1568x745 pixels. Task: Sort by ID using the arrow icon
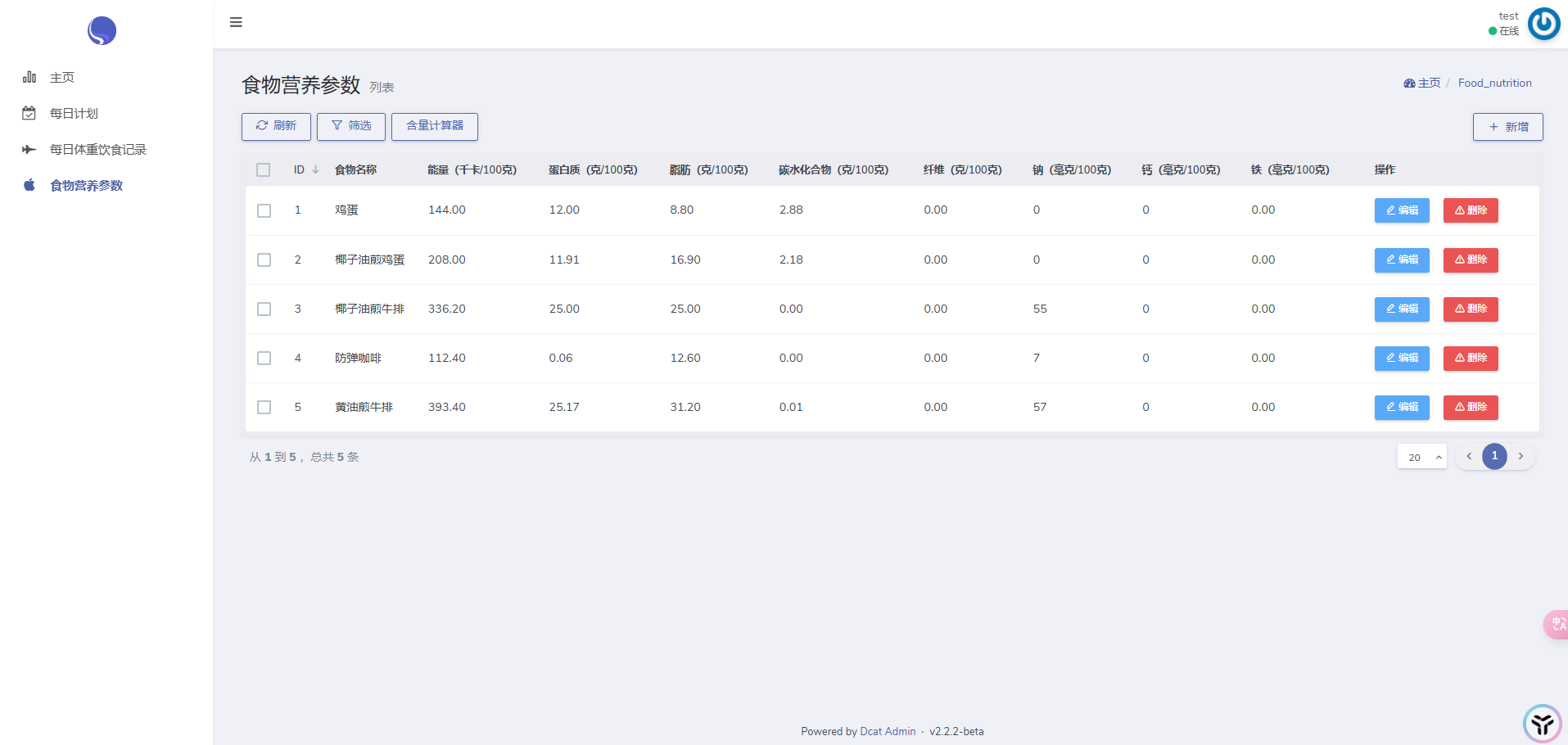coord(315,169)
